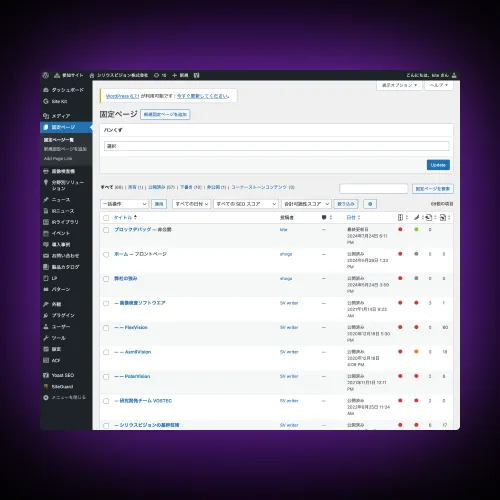Open ダッシュボード in the sidebar menu
This screenshot has height=500, width=500.
tap(64, 90)
